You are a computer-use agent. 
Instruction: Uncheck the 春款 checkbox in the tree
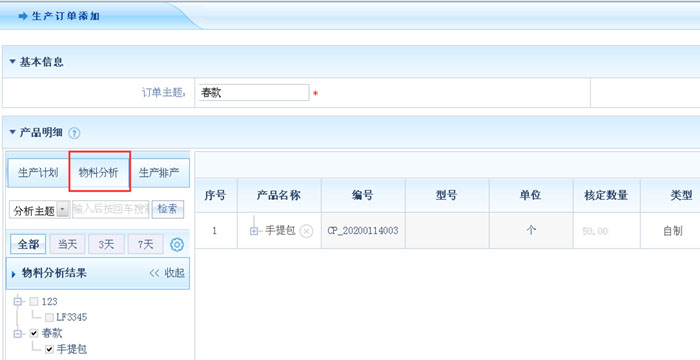point(34,333)
